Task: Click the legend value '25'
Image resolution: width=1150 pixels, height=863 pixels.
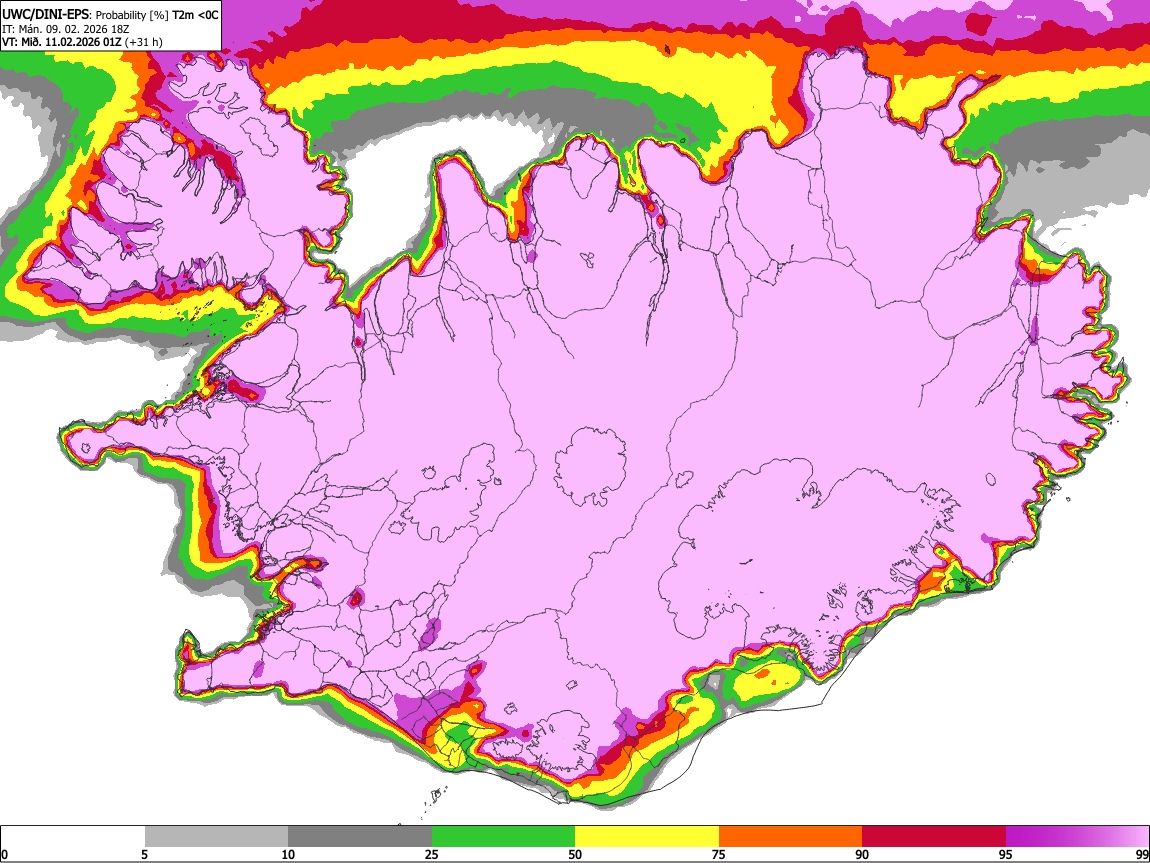Action: point(432,855)
